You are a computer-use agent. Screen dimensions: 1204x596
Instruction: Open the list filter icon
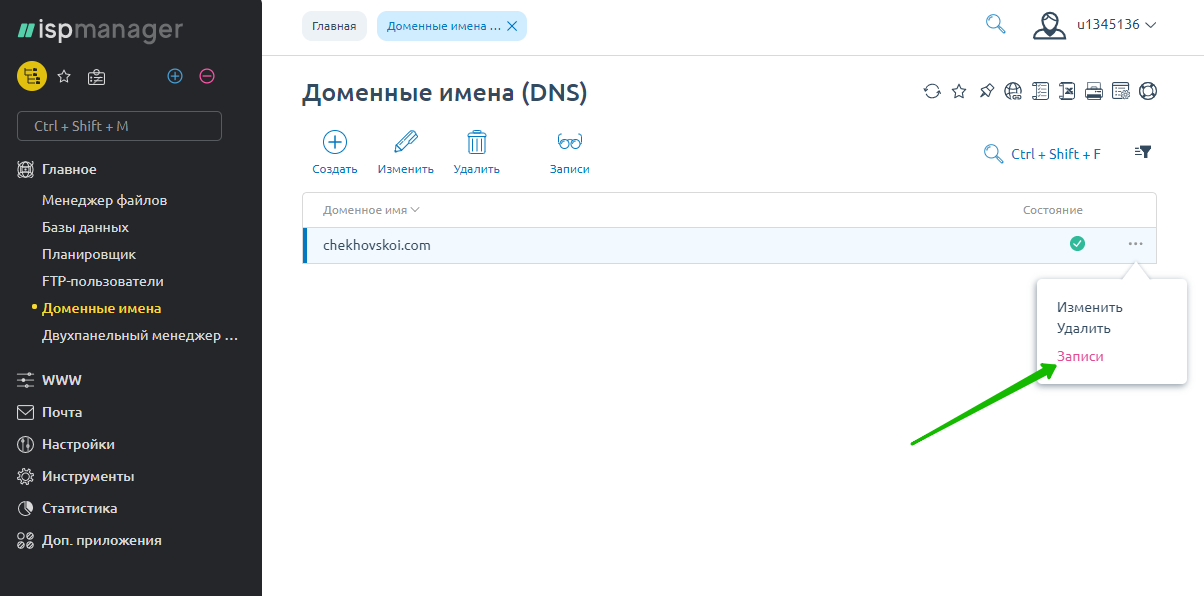click(1143, 152)
